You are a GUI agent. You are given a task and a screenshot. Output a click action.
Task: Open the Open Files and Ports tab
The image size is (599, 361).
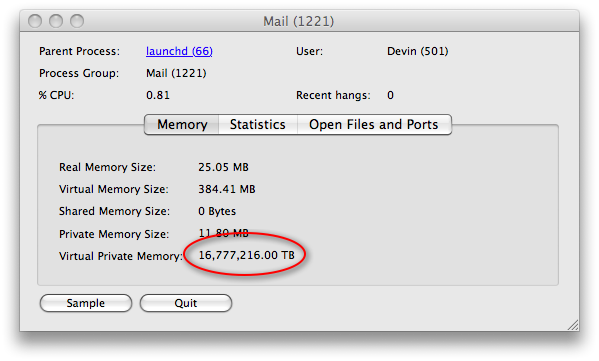click(374, 125)
